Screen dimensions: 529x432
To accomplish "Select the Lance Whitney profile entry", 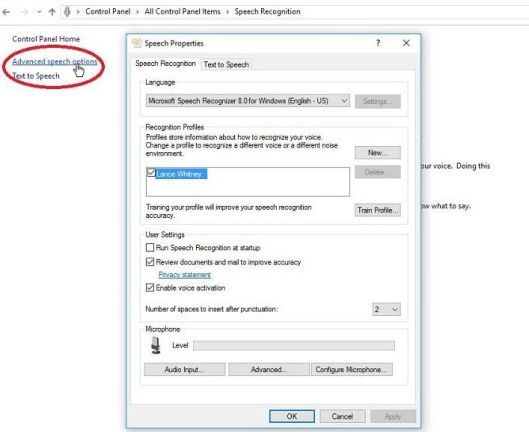I will point(181,174).
